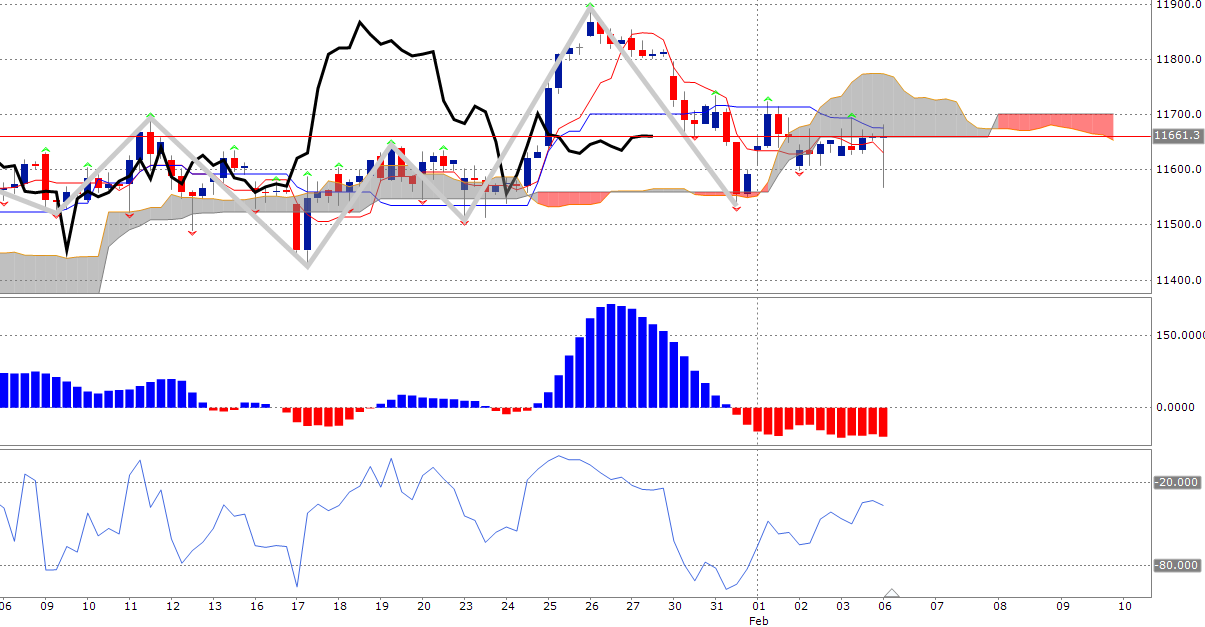The width and height of the screenshot is (1205, 627).
Task: Click the -80.000 level label
Action: coord(1176,566)
